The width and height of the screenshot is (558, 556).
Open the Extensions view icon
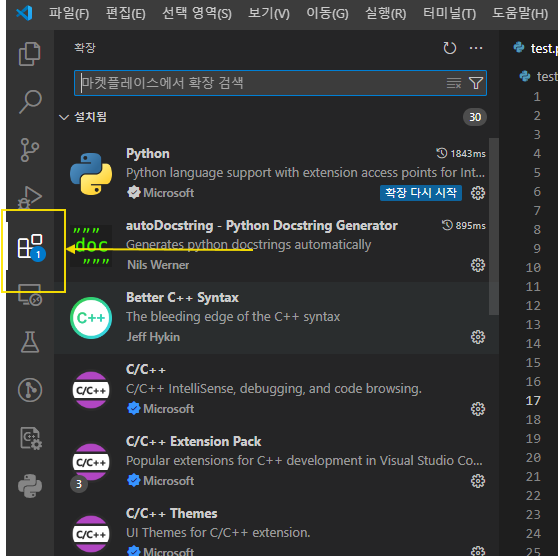pyautogui.click(x=31, y=247)
